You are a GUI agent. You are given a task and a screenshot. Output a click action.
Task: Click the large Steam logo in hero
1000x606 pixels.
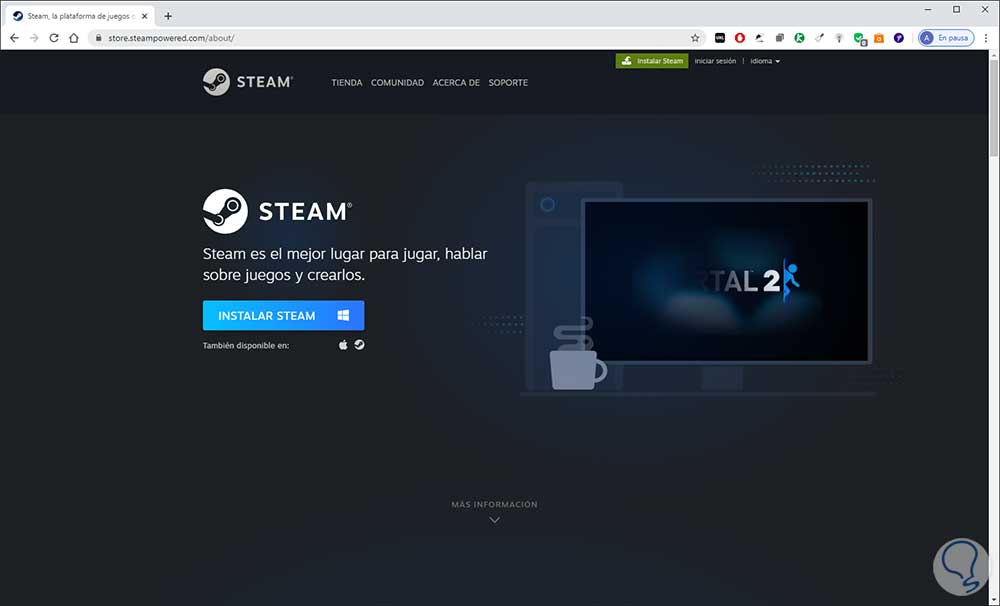[x=277, y=211]
